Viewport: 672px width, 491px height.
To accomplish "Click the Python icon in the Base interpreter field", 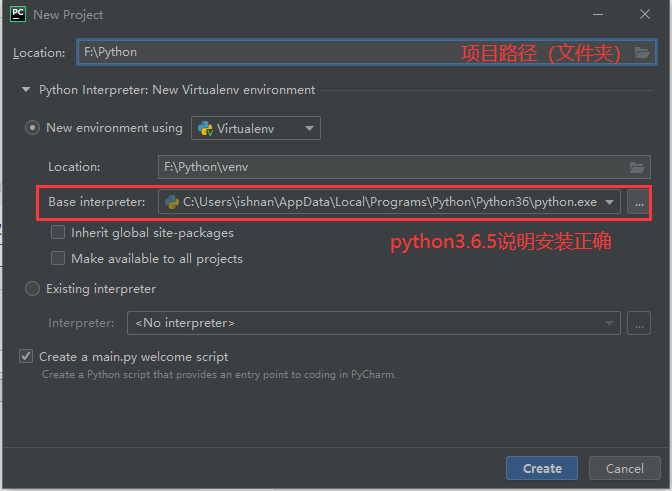I will coord(172,202).
